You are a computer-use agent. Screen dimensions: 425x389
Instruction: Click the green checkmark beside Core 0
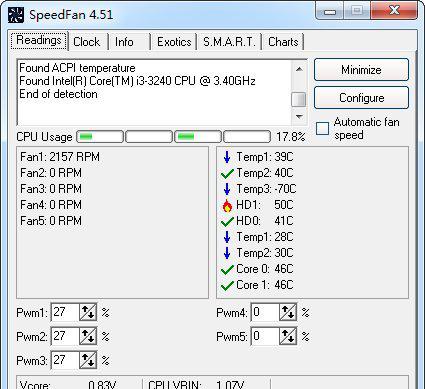[x=227, y=269]
